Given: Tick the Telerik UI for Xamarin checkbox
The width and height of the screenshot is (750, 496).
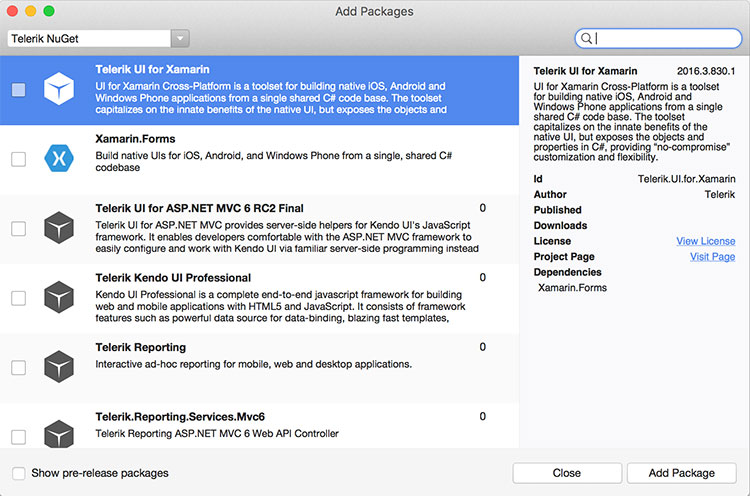Looking at the screenshot, I should coord(19,89).
